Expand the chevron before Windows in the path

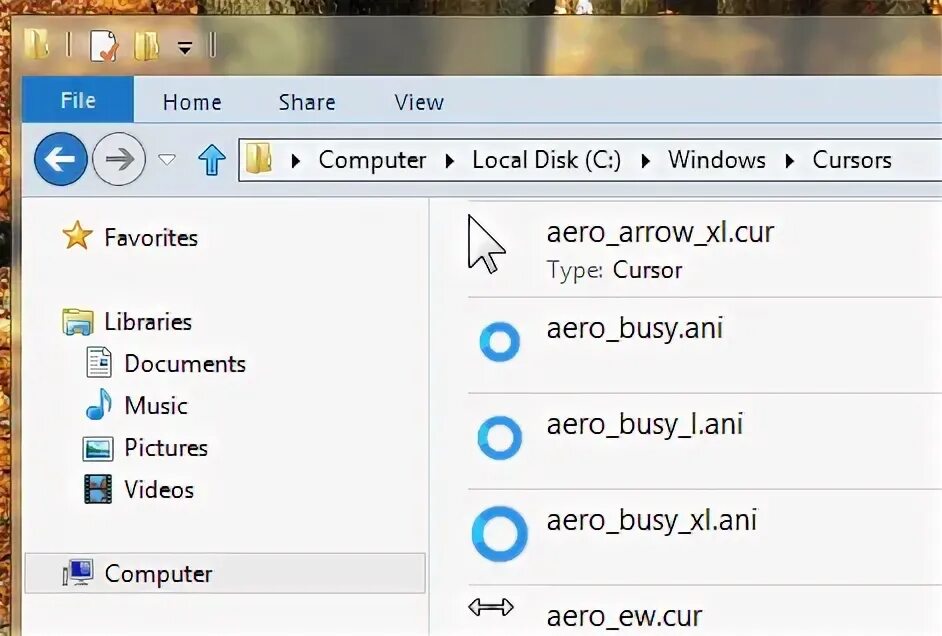[645, 161]
